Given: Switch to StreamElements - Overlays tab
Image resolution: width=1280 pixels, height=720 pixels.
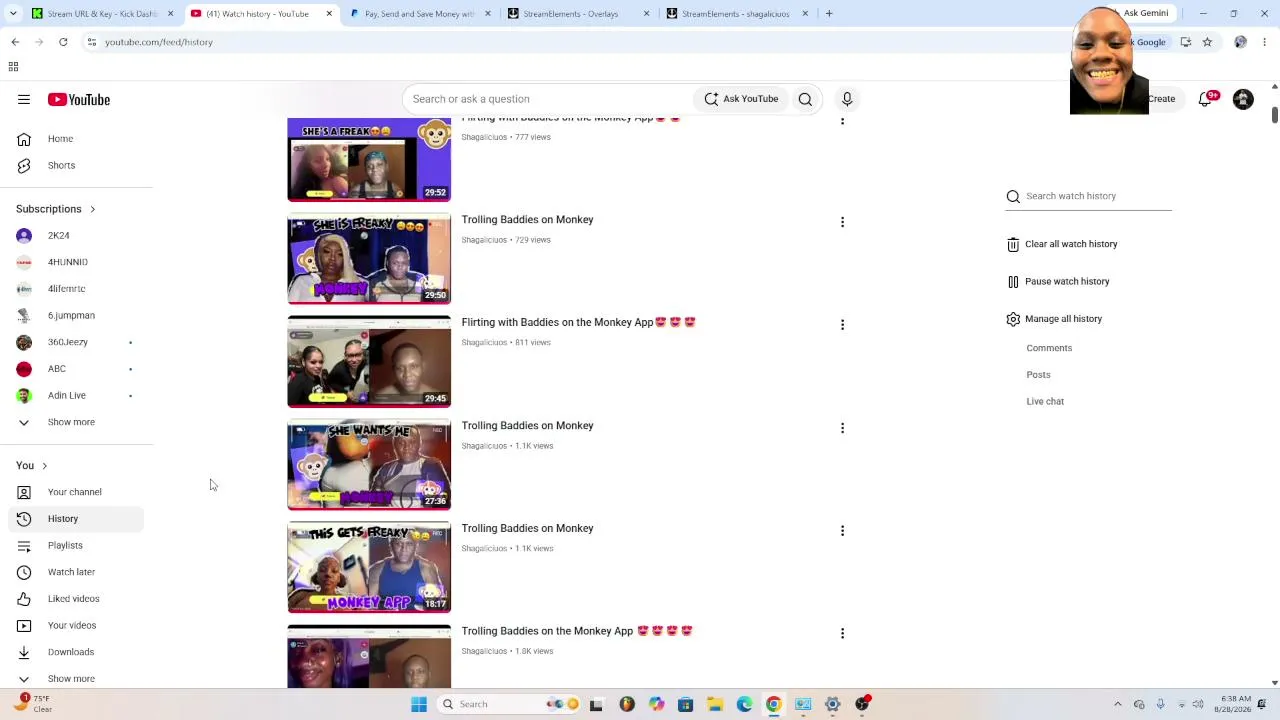Looking at the screenshot, I should coord(578,14).
